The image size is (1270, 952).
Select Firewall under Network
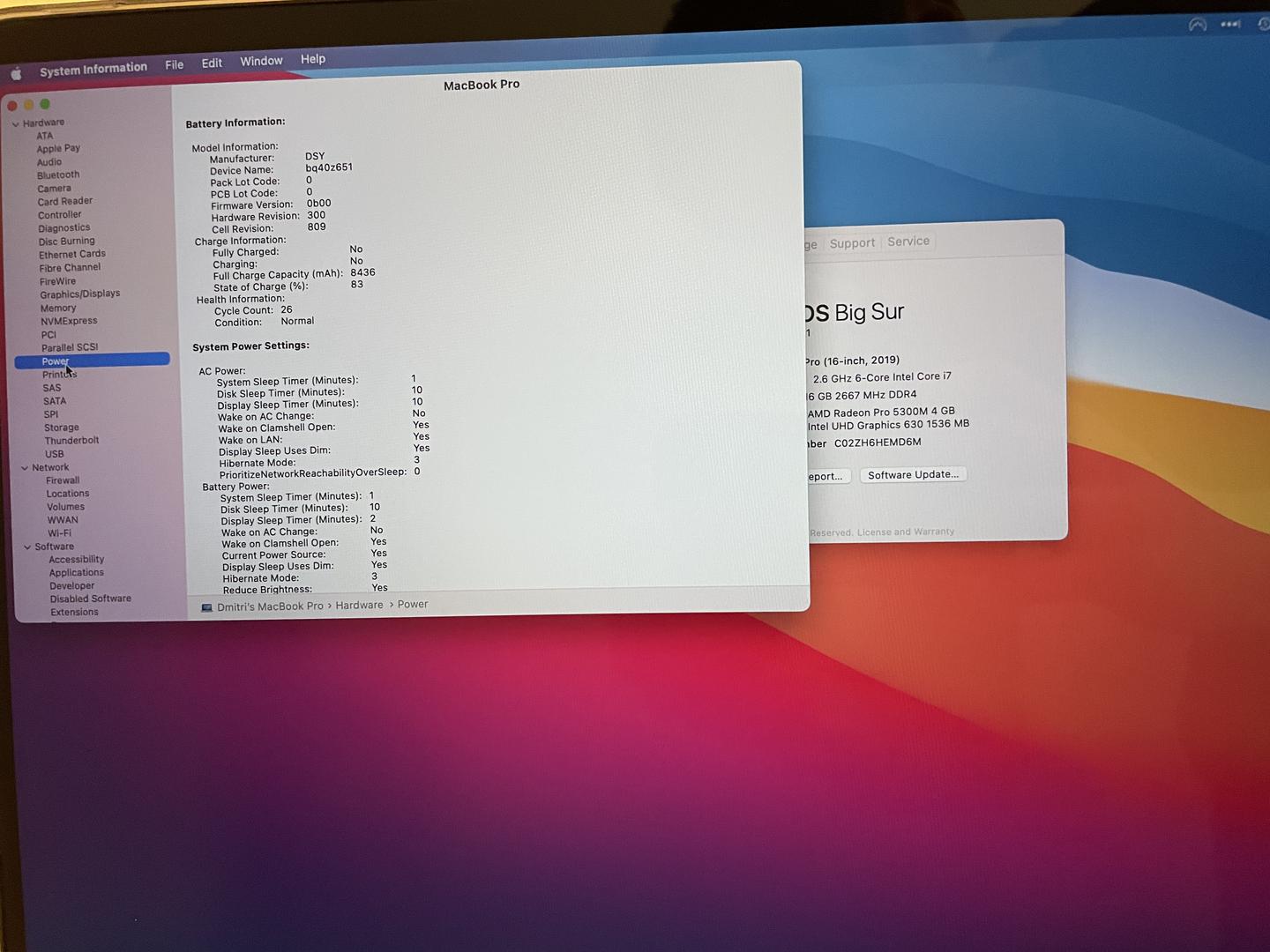pos(63,480)
